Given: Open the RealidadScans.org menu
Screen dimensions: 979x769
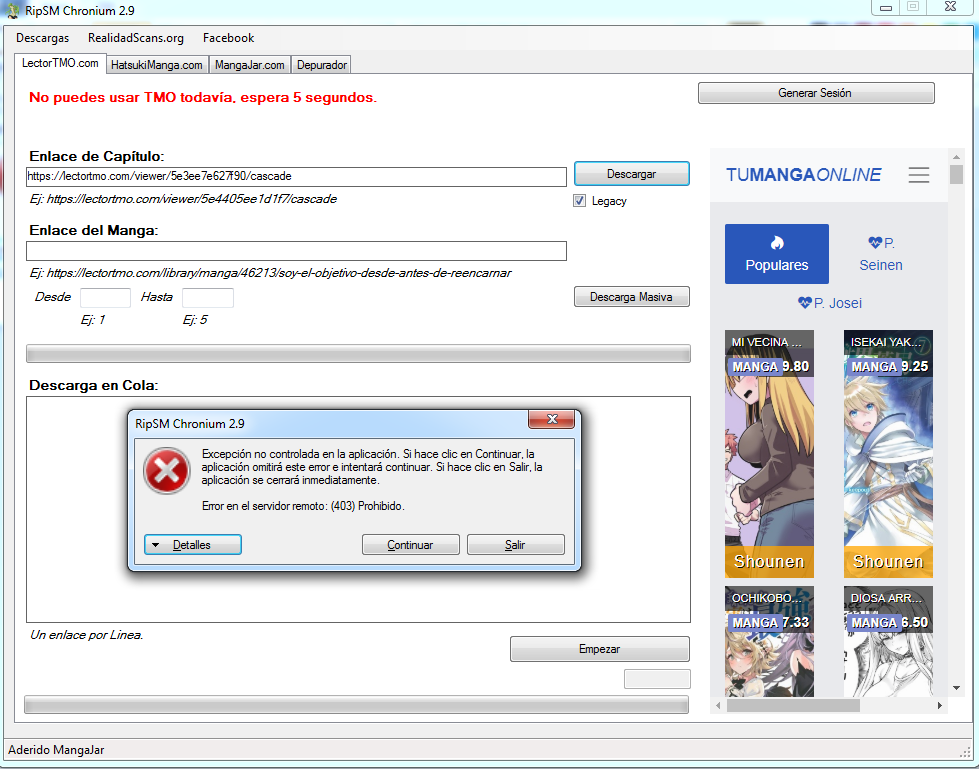Looking at the screenshot, I should (136, 38).
